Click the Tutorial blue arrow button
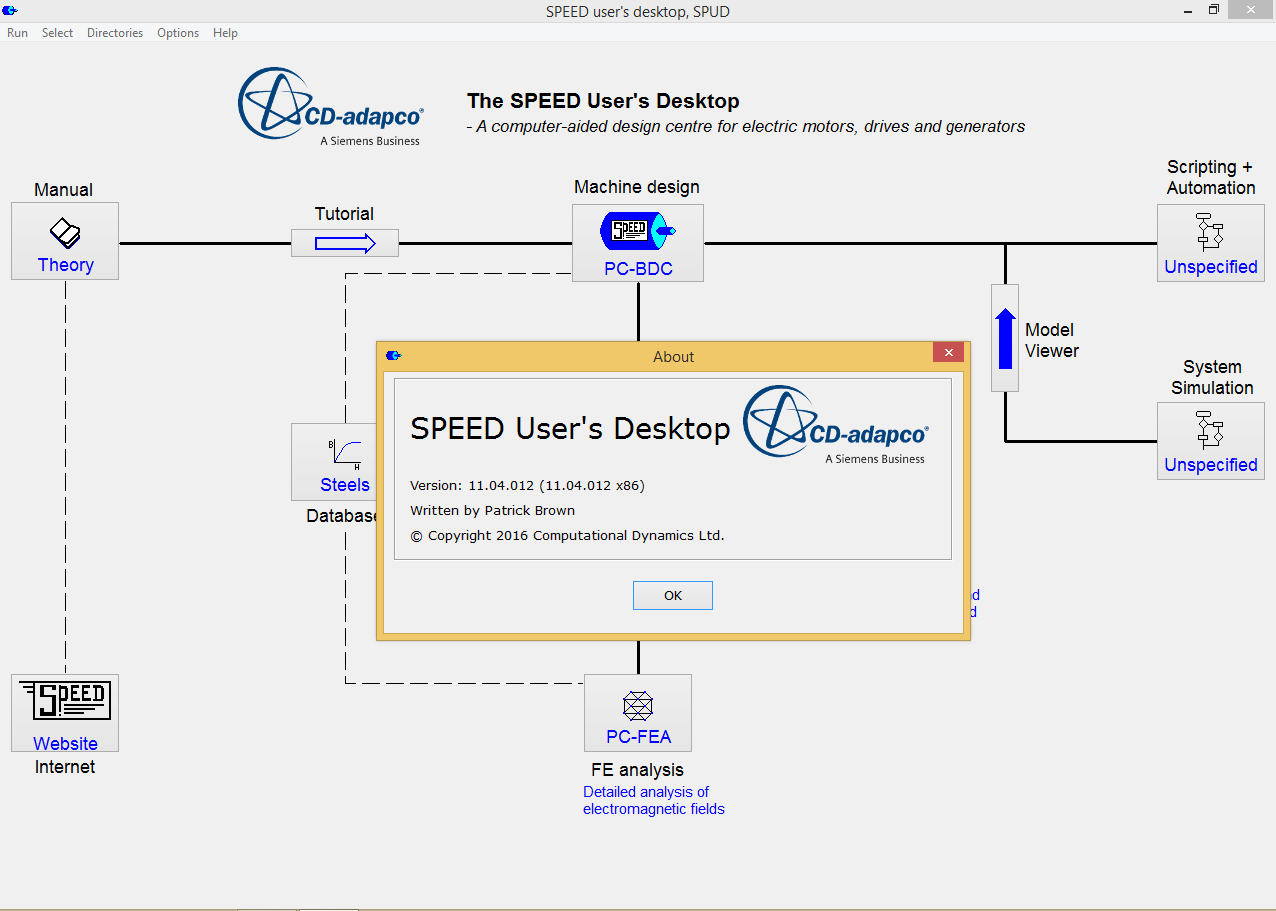The height and width of the screenshot is (911, 1276). point(345,243)
